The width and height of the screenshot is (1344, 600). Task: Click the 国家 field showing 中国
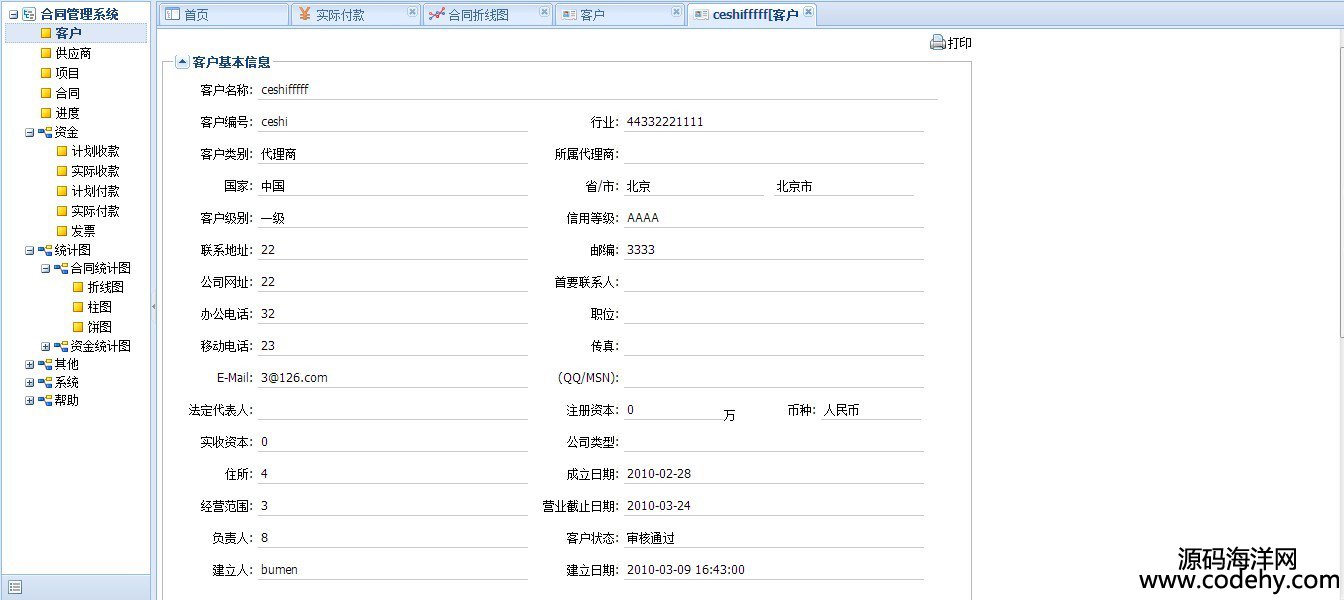coord(393,186)
